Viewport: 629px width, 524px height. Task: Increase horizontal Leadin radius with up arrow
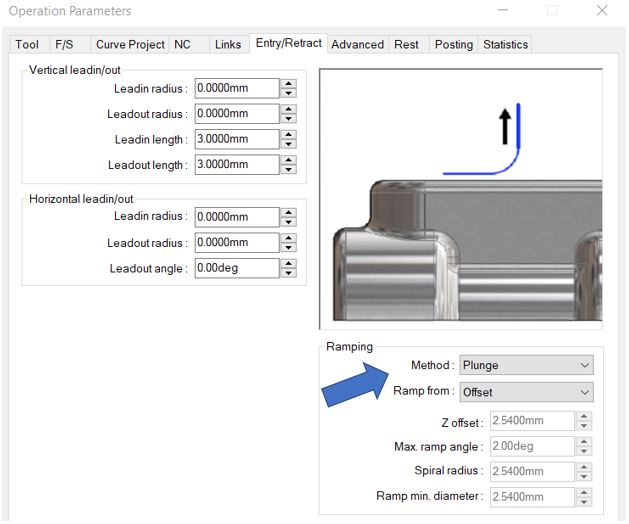coord(288,212)
